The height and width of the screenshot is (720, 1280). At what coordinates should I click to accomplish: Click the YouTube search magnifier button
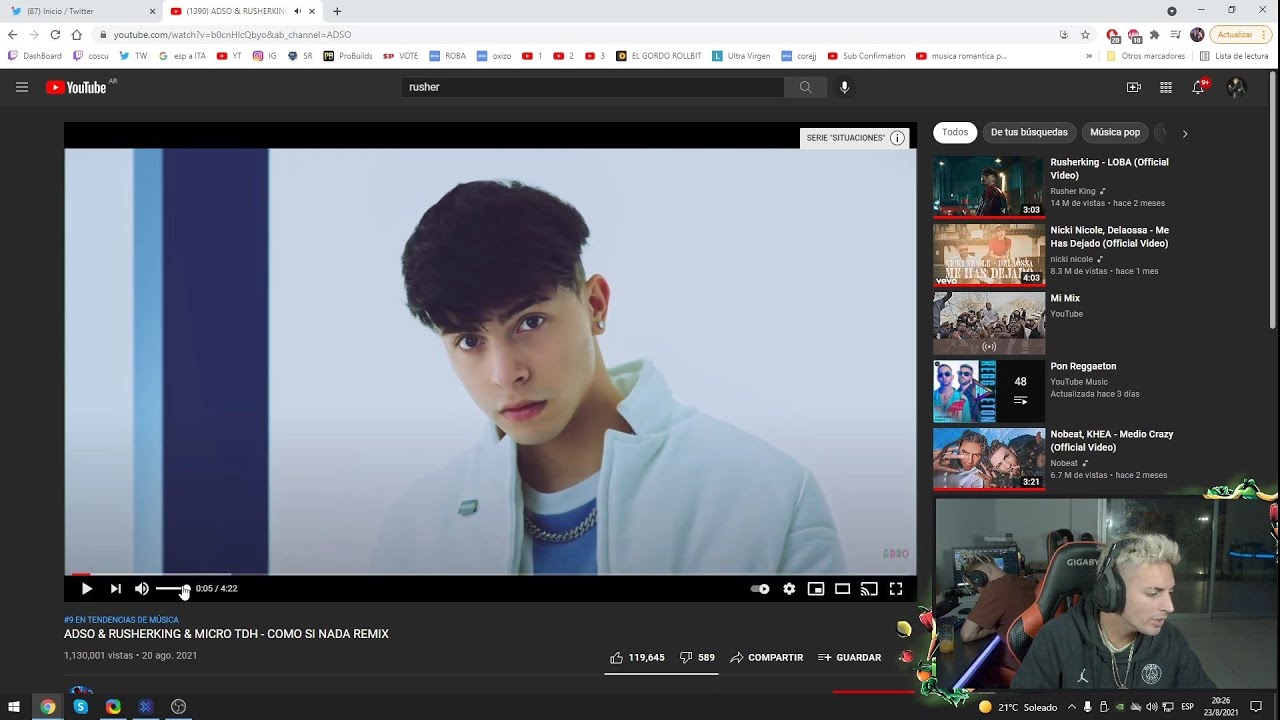[805, 87]
